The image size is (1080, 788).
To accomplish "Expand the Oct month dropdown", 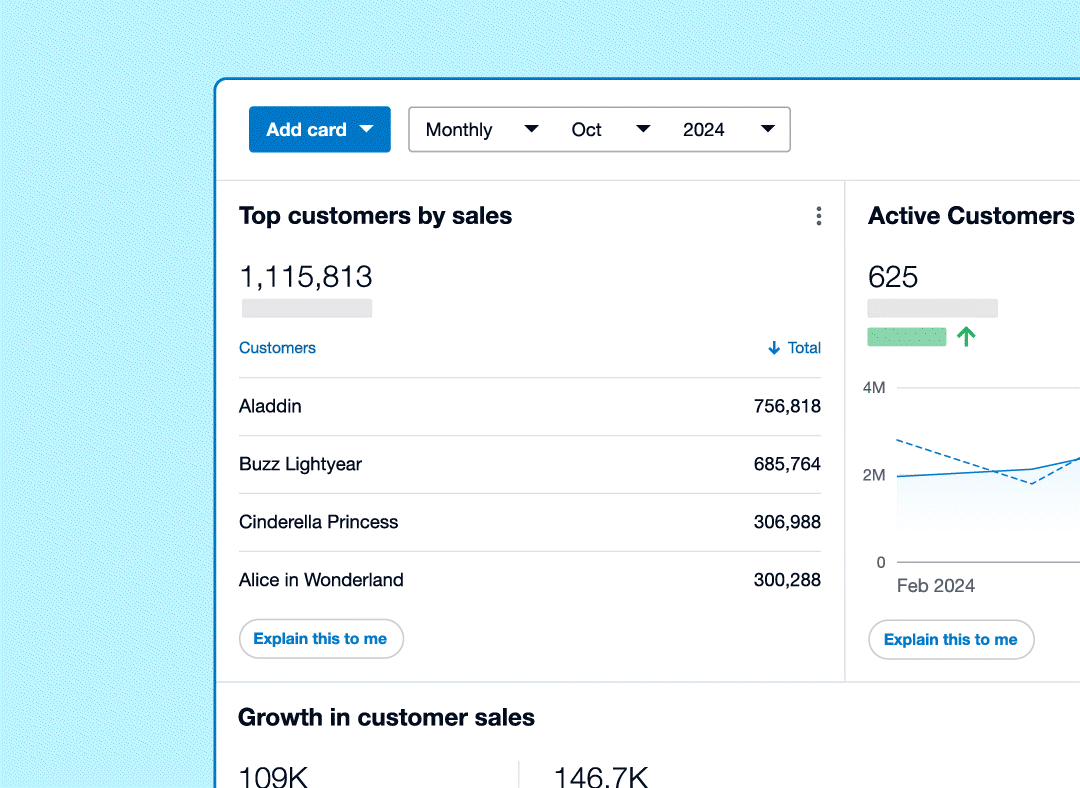I will [x=610, y=130].
